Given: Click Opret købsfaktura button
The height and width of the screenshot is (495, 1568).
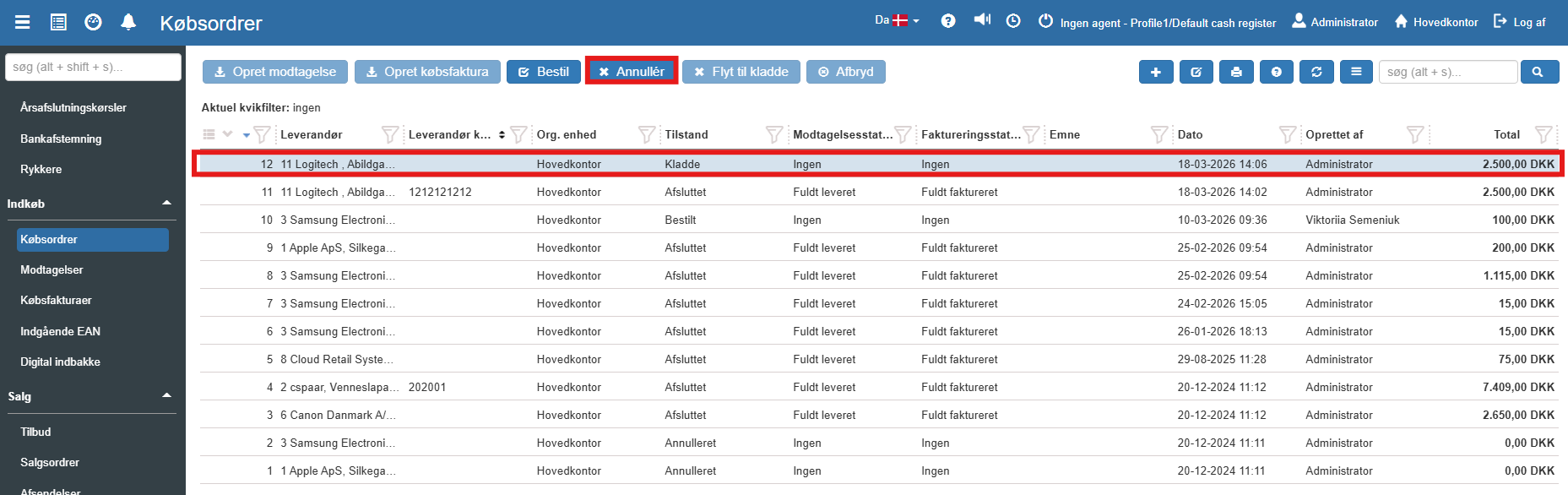Looking at the screenshot, I should click(427, 72).
